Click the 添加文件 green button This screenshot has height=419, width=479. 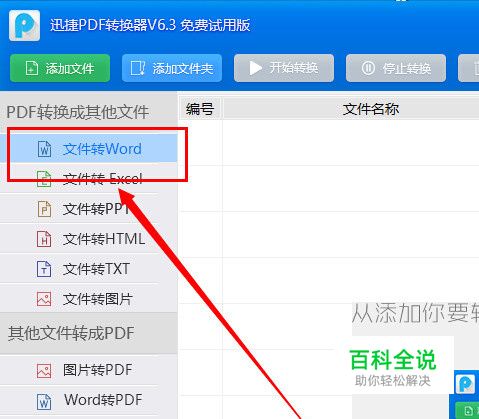pyautogui.click(x=60, y=68)
